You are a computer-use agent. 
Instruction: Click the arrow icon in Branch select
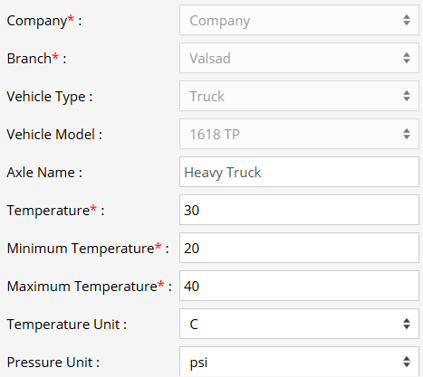click(406, 58)
